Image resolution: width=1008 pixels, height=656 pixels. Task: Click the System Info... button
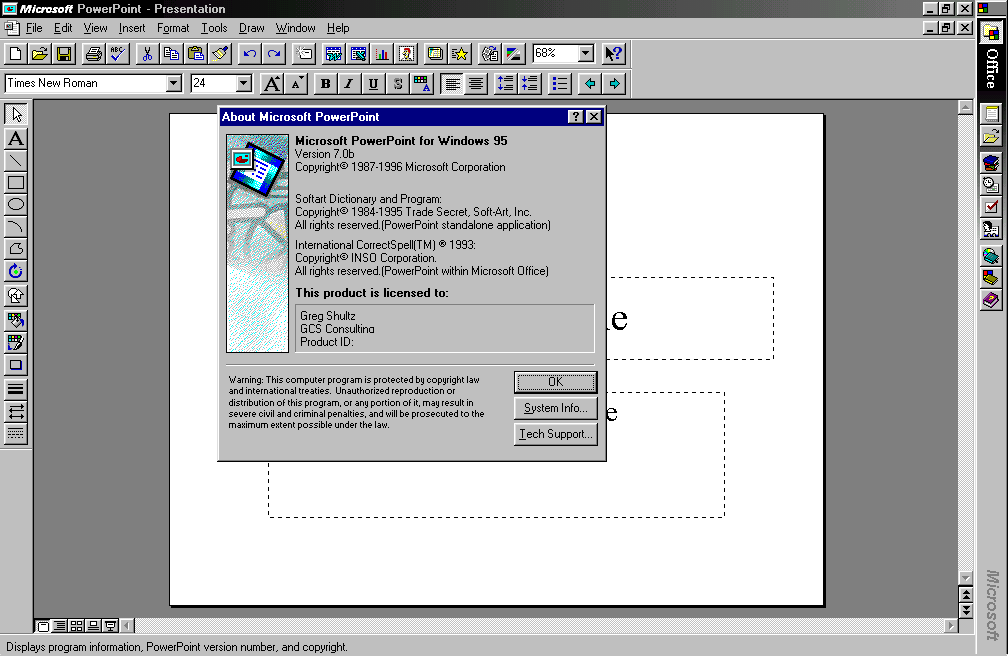555,408
